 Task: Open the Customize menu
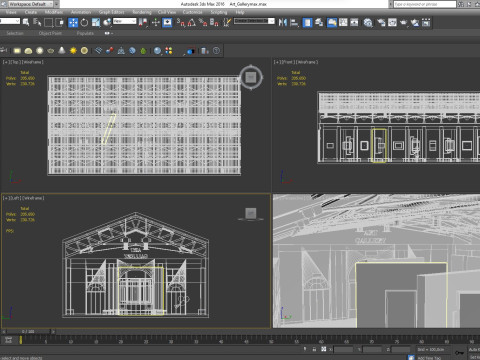pos(192,12)
